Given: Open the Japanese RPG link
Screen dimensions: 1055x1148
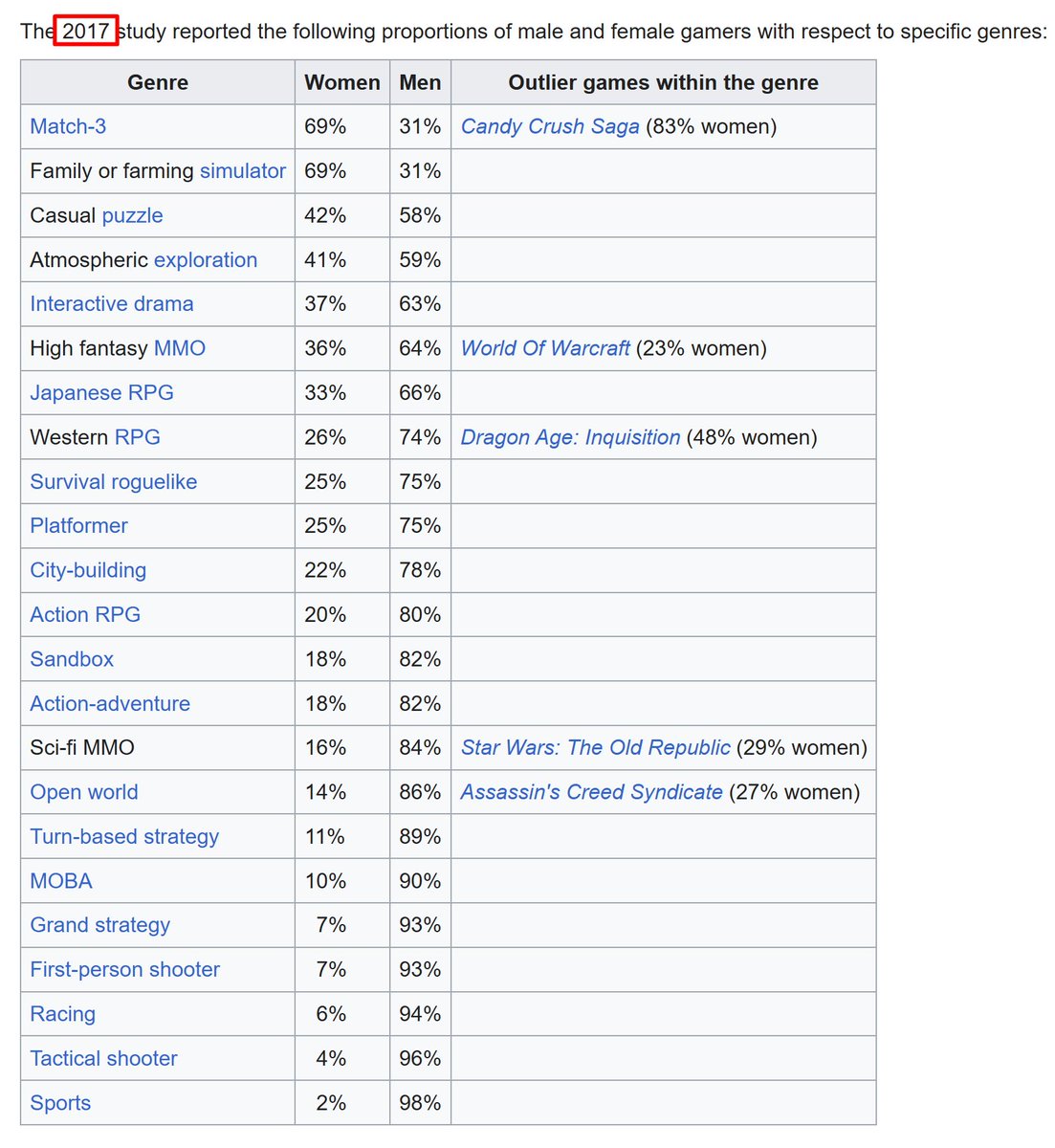Looking at the screenshot, I should (x=102, y=393).
